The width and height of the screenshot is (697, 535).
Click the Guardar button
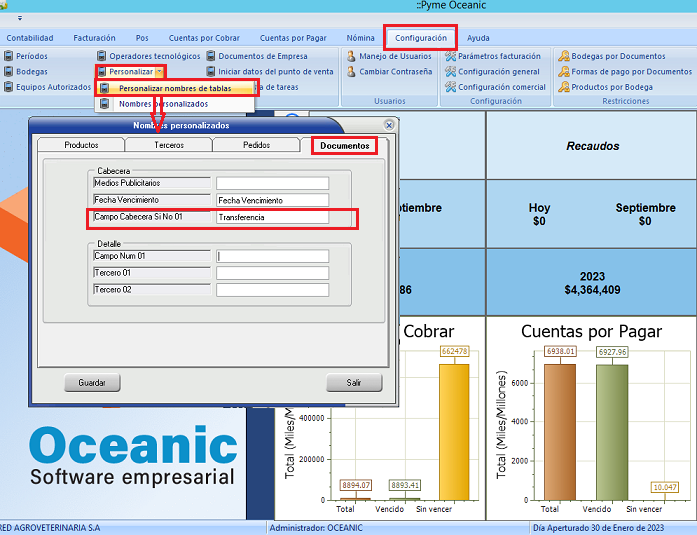tap(92, 383)
